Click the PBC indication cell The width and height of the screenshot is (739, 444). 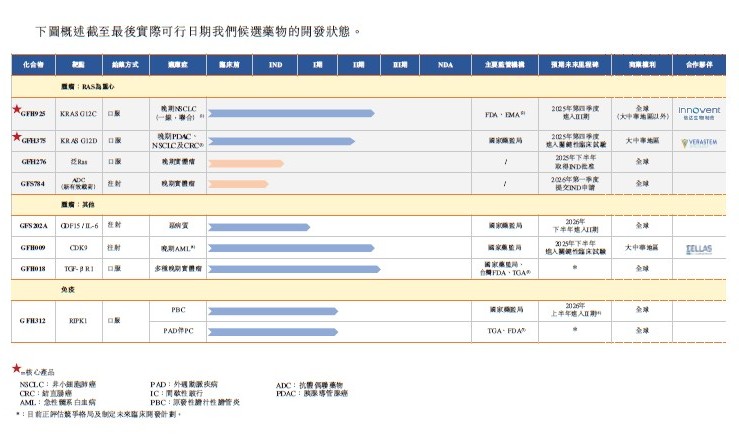tap(178, 310)
